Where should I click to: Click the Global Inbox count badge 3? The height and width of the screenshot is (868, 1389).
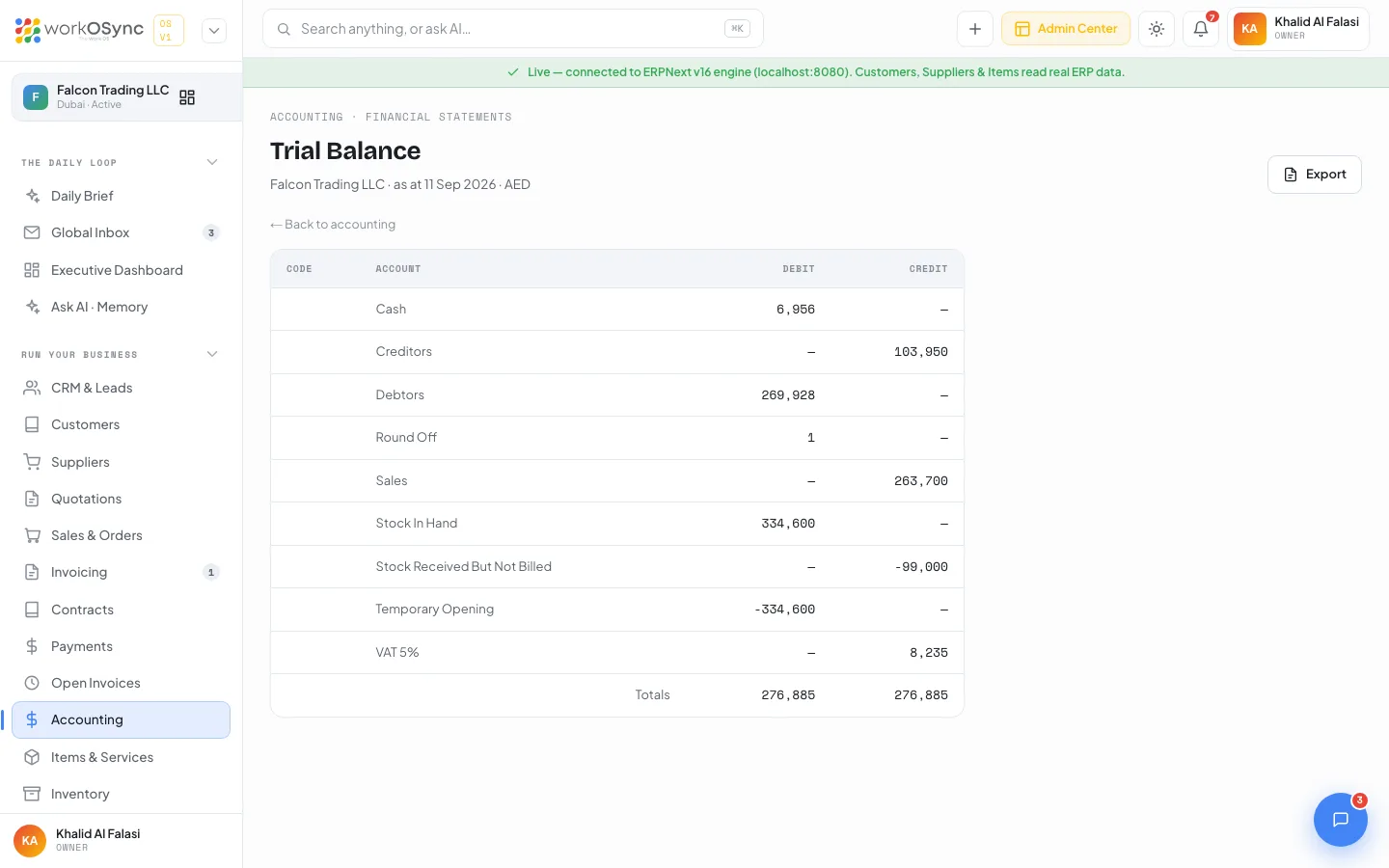pos(211,232)
